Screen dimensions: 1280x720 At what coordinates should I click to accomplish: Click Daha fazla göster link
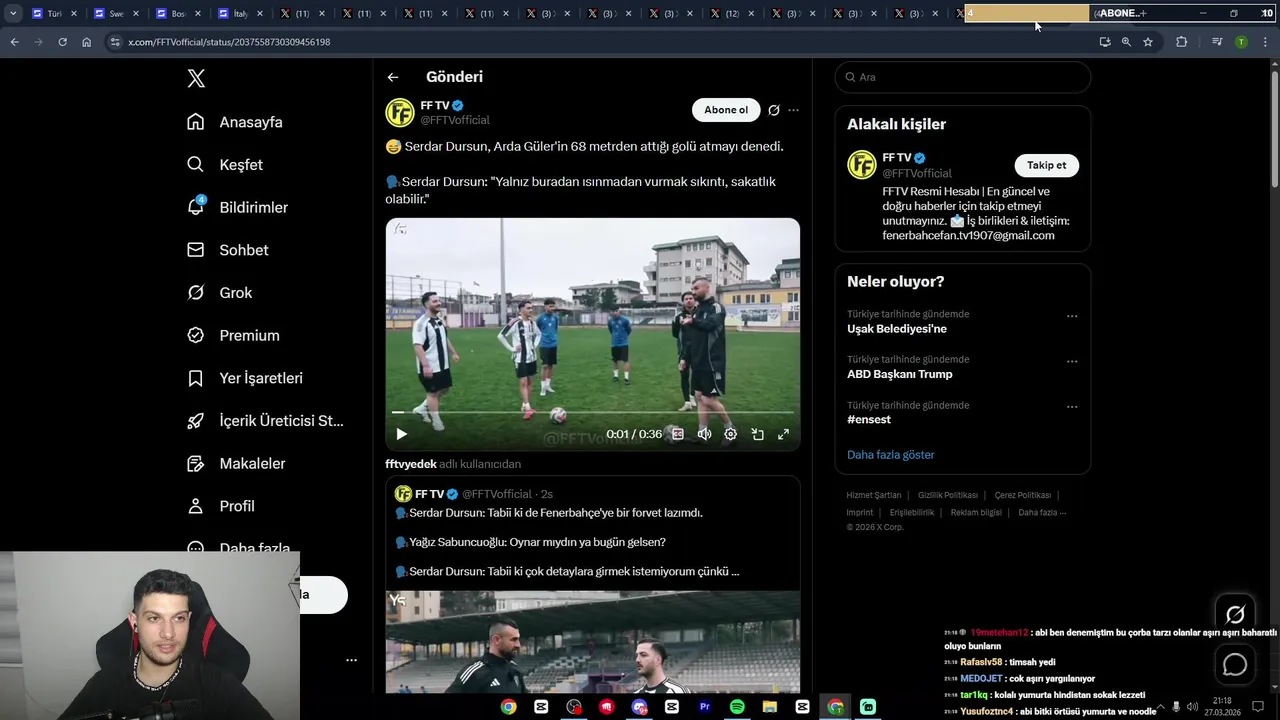click(890, 455)
